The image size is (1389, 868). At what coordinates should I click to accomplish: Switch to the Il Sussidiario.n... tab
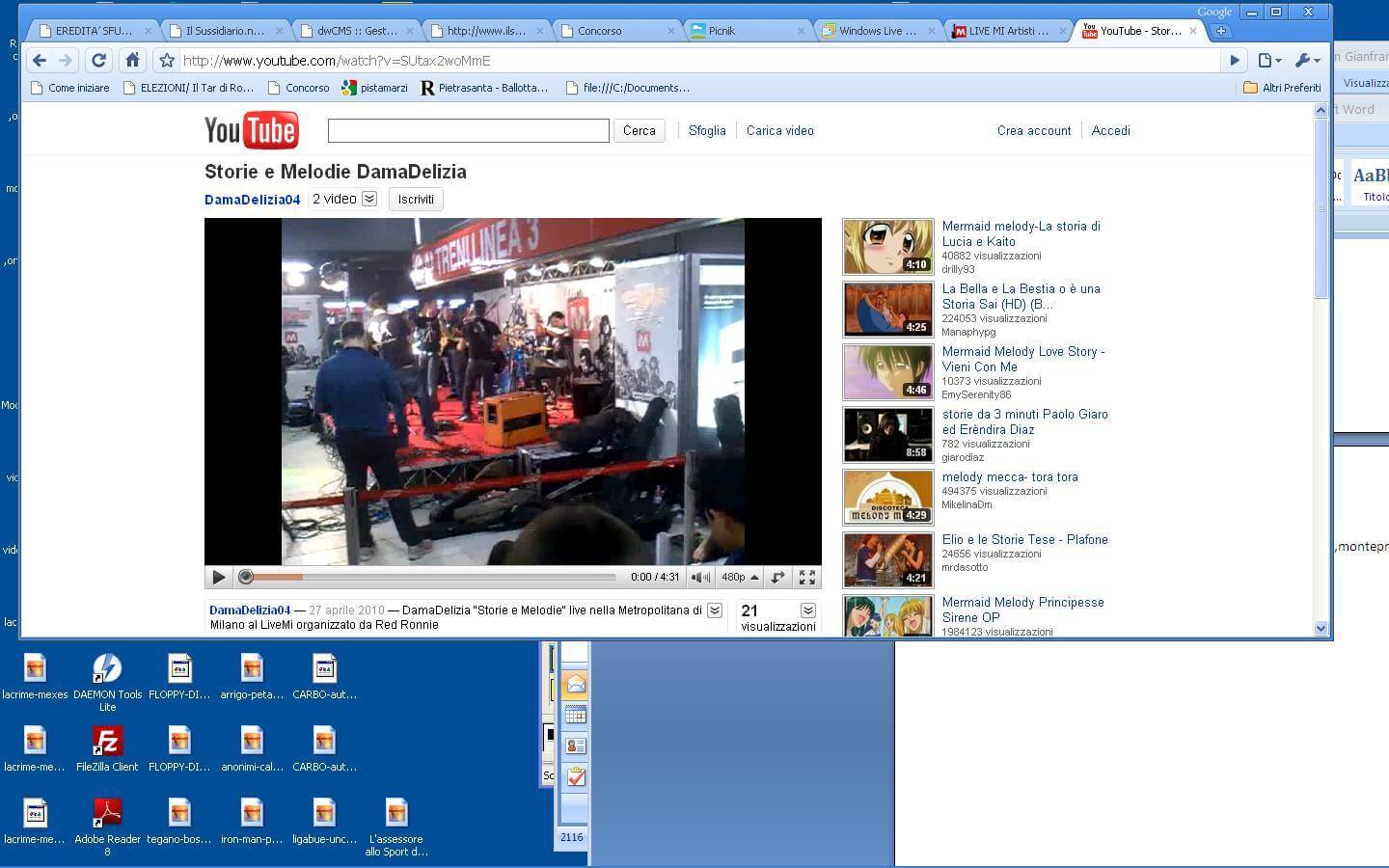224,31
